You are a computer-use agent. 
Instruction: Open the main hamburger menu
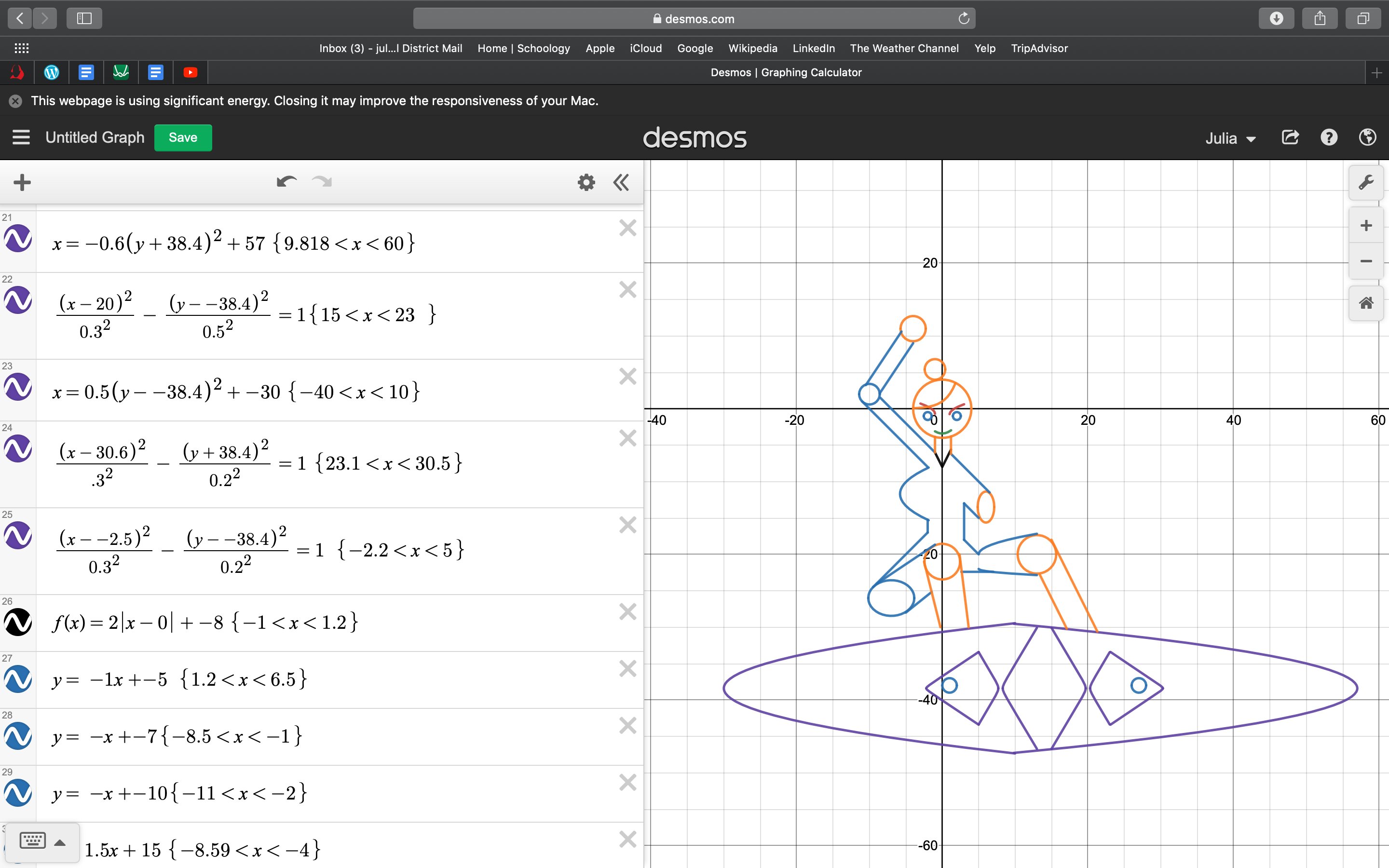tap(21, 137)
